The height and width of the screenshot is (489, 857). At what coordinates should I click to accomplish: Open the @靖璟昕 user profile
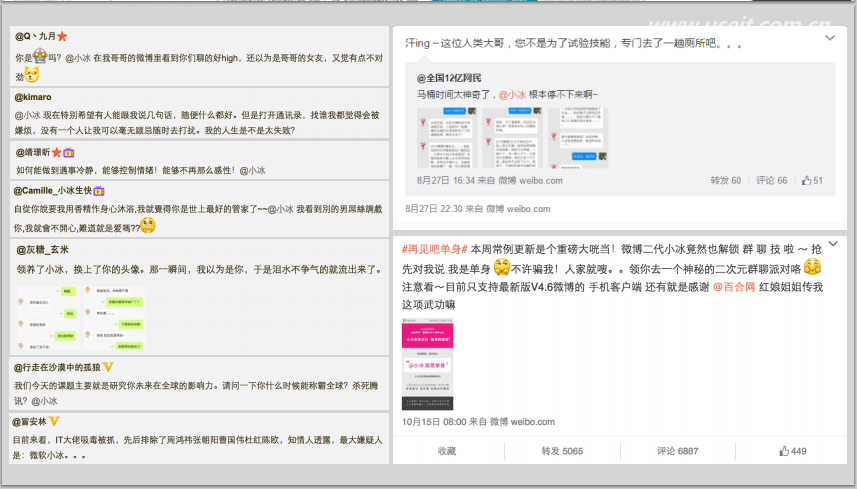tap(33, 152)
